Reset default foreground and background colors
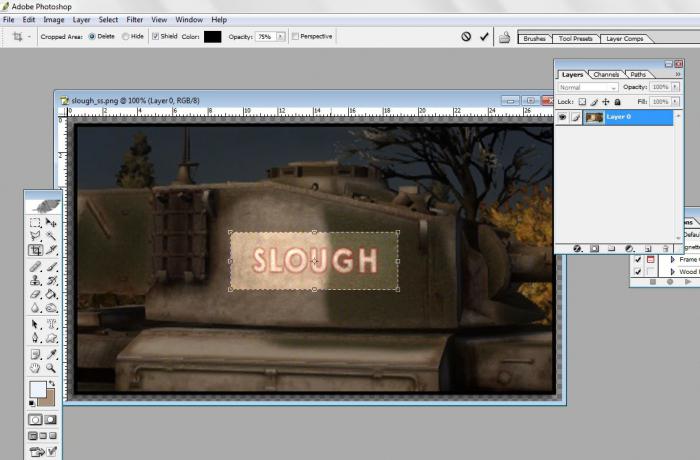This screenshot has width=700, height=460. click(x=32, y=403)
